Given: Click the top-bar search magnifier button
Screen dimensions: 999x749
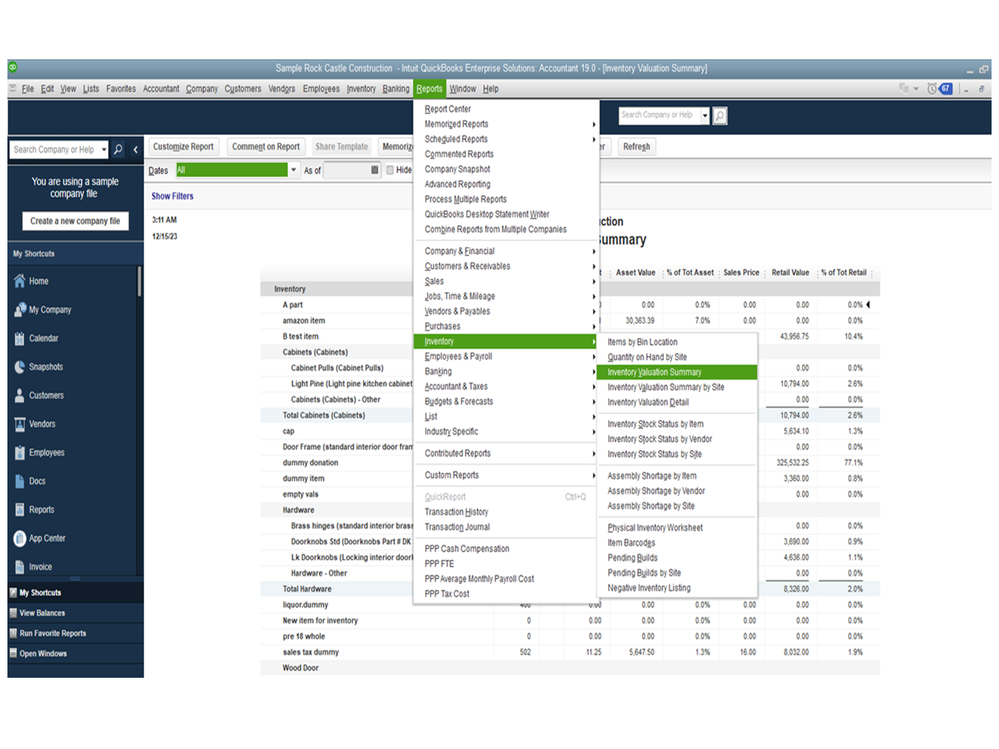Looking at the screenshot, I should [719, 115].
